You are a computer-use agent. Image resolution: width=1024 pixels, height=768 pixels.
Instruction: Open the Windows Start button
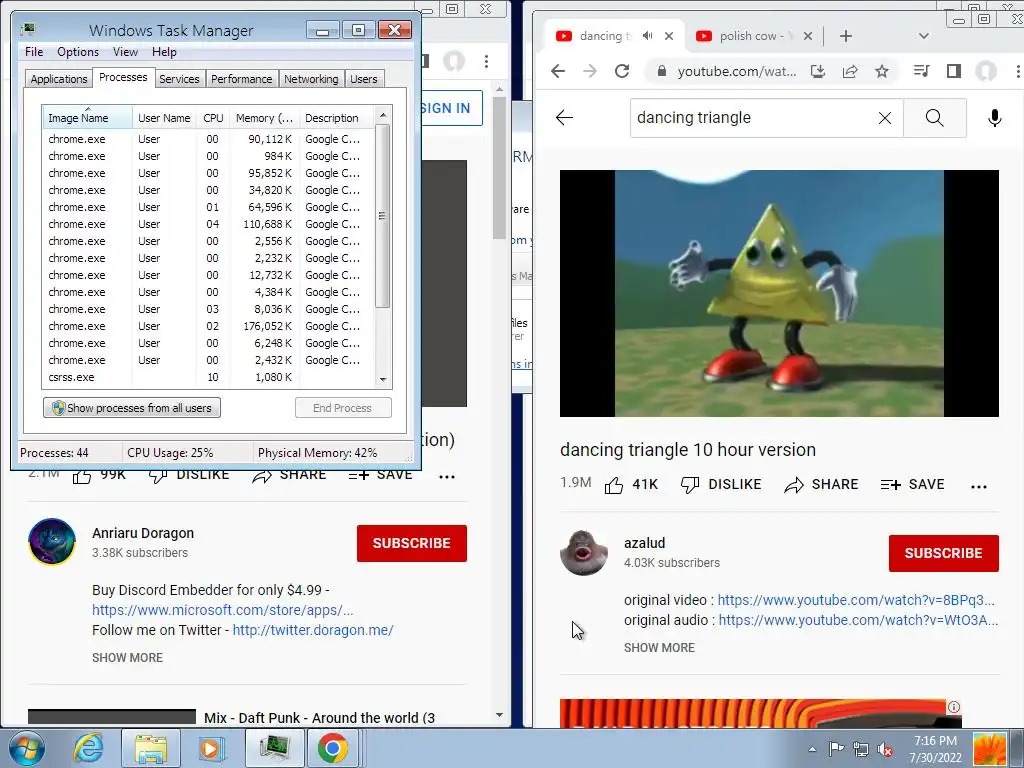pyautogui.click(x=26, y=748)
